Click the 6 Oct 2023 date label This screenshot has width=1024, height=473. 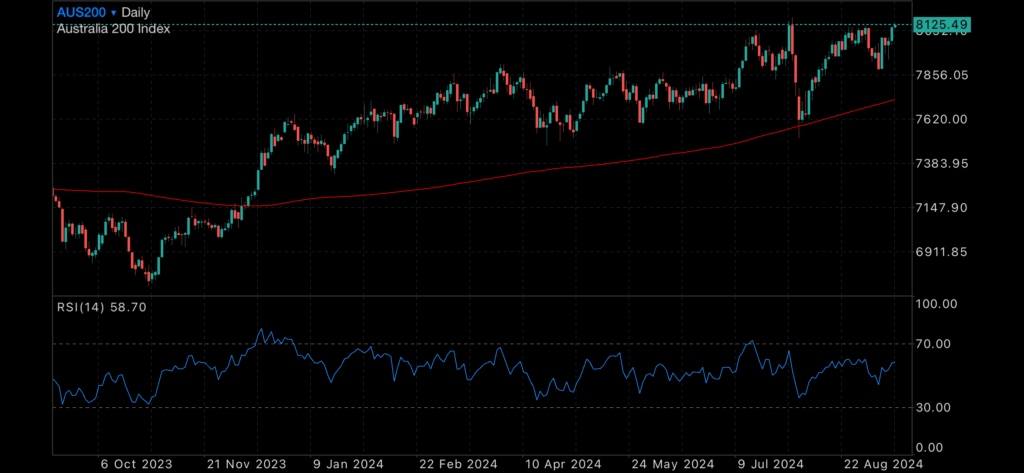tap(136, 464)
